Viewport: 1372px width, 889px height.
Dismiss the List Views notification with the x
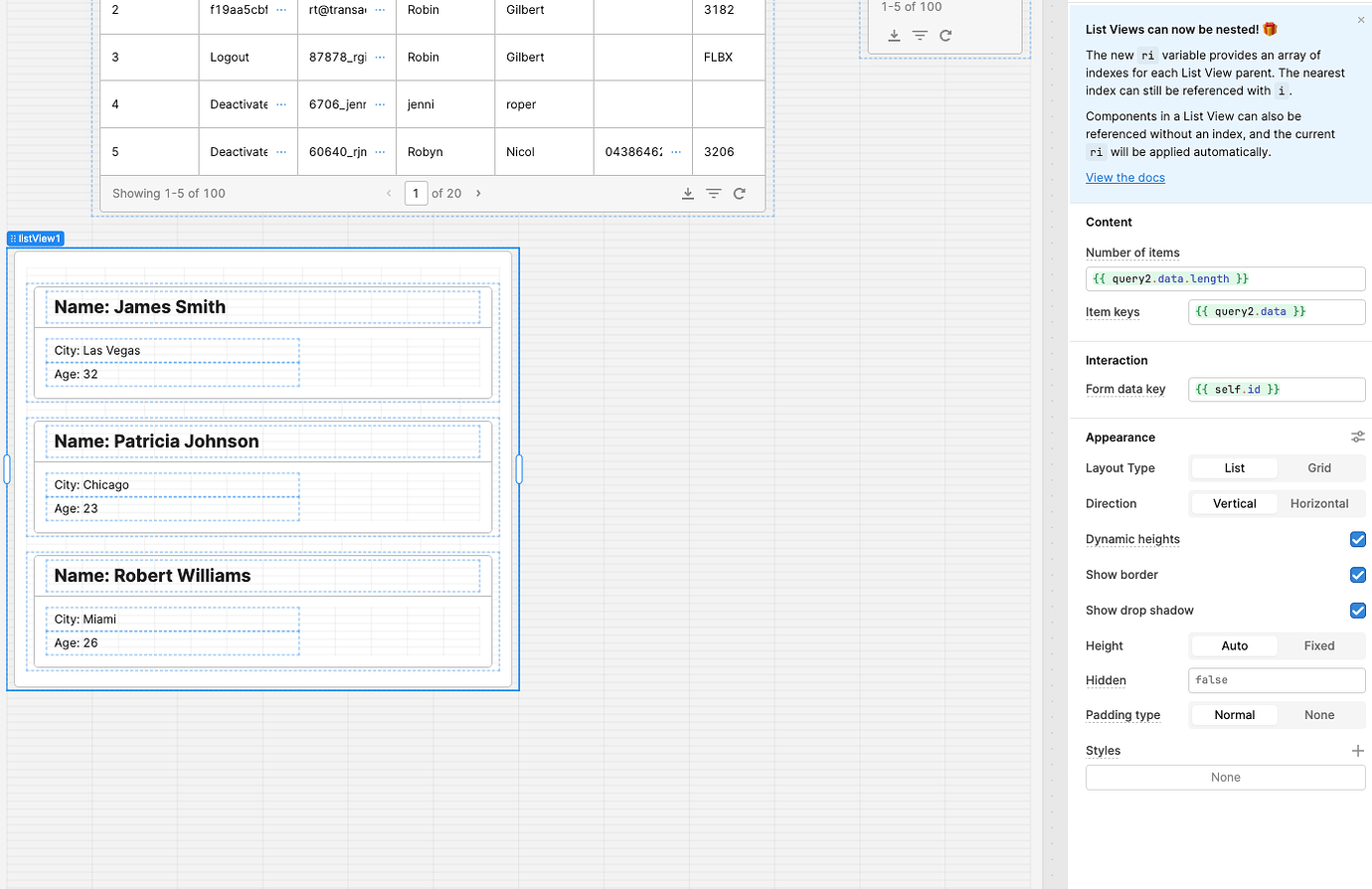(x=1361, y=20)
